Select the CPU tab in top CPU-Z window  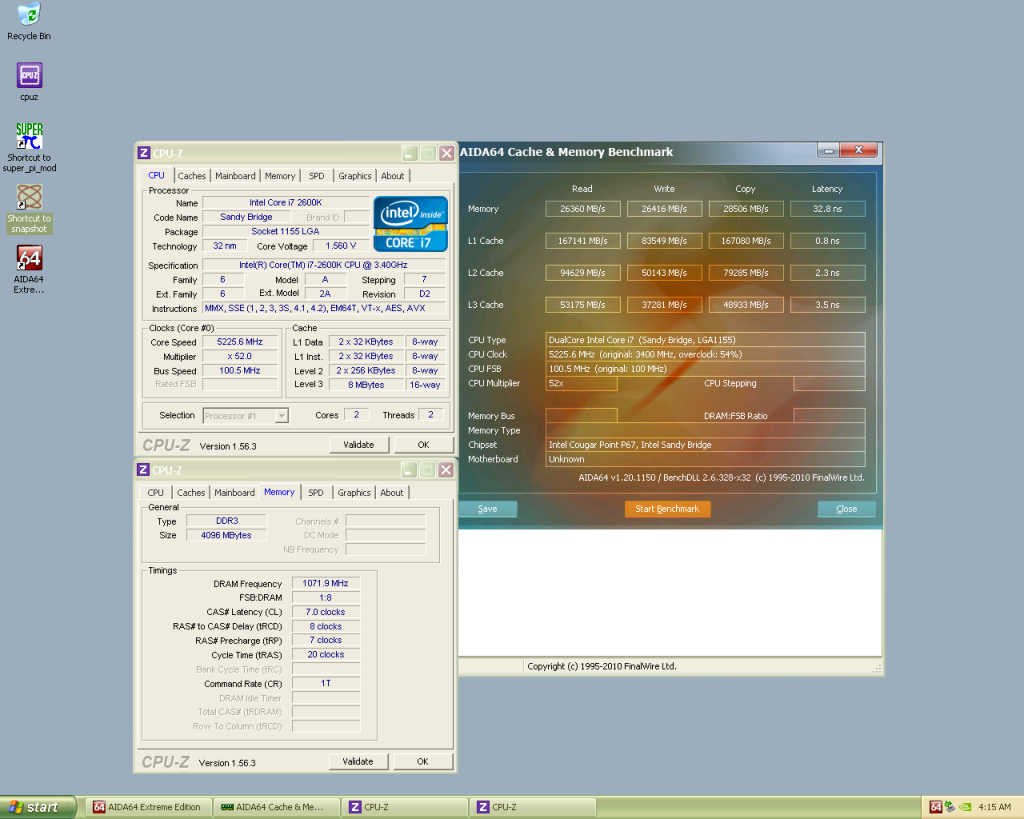[x=156, y=175]
